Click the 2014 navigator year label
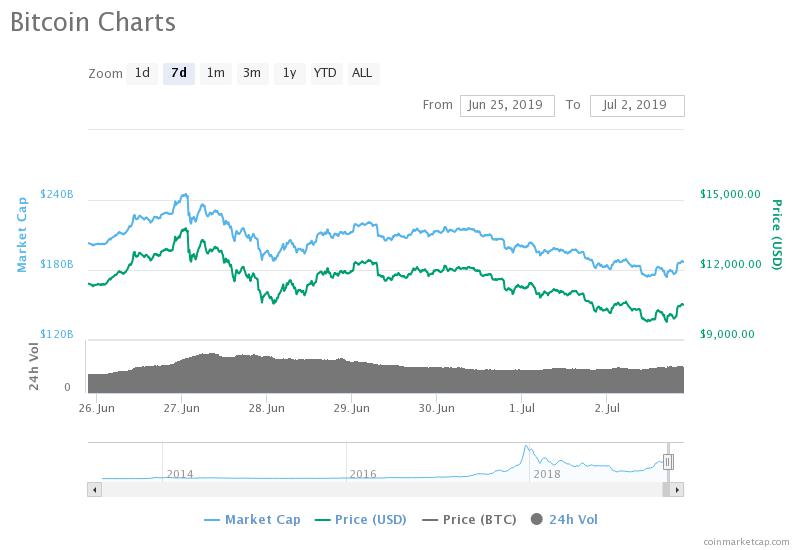This screenshot has height=550, width=800. (180, 474)
